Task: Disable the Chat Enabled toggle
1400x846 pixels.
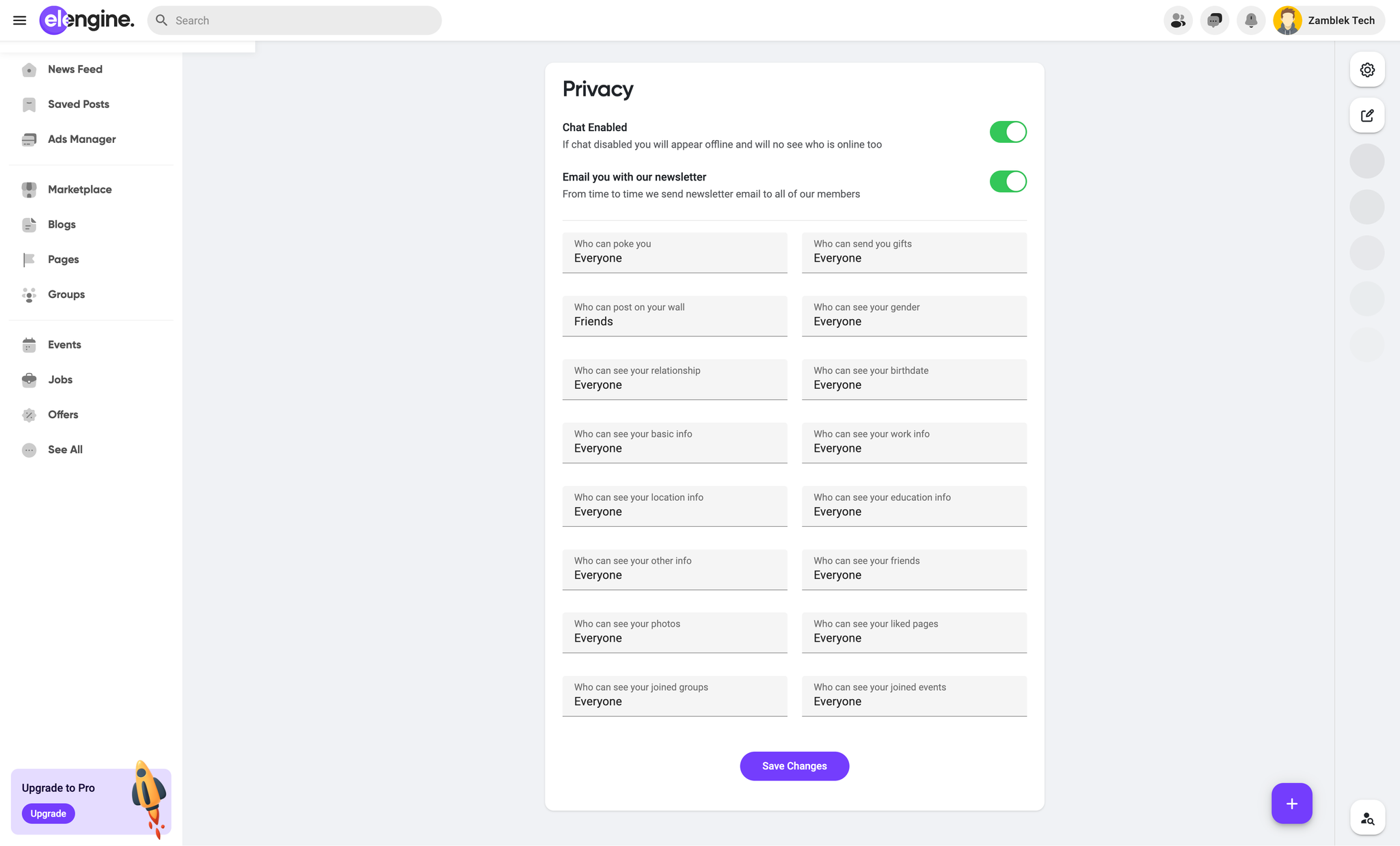Action: pos(1008,132)
